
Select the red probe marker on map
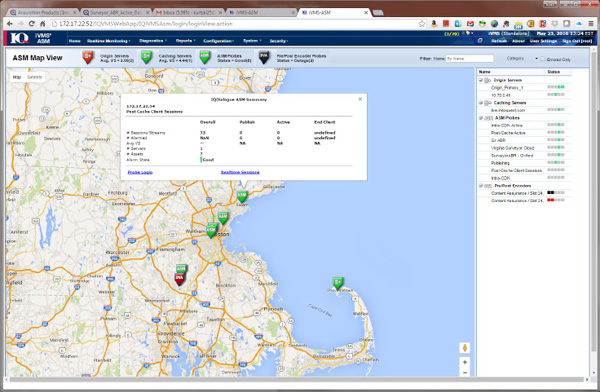[x=179, y=279]
